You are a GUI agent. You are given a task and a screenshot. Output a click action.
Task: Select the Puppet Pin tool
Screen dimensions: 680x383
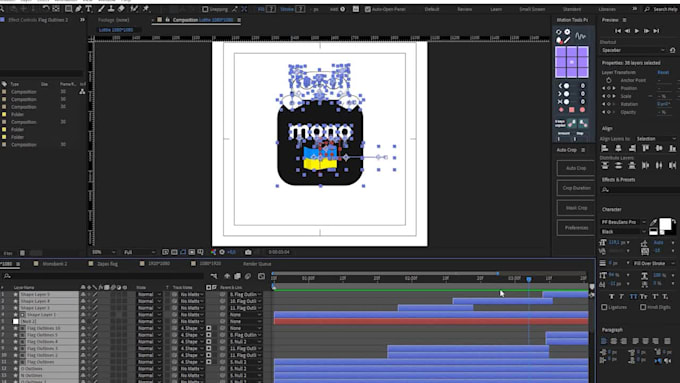[147, 9]
